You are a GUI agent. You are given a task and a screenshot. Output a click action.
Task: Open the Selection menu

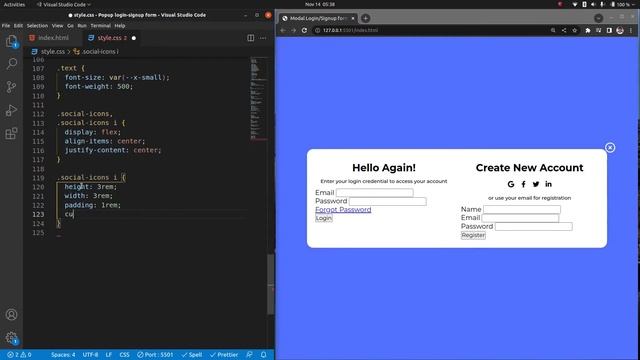point(37,26)
